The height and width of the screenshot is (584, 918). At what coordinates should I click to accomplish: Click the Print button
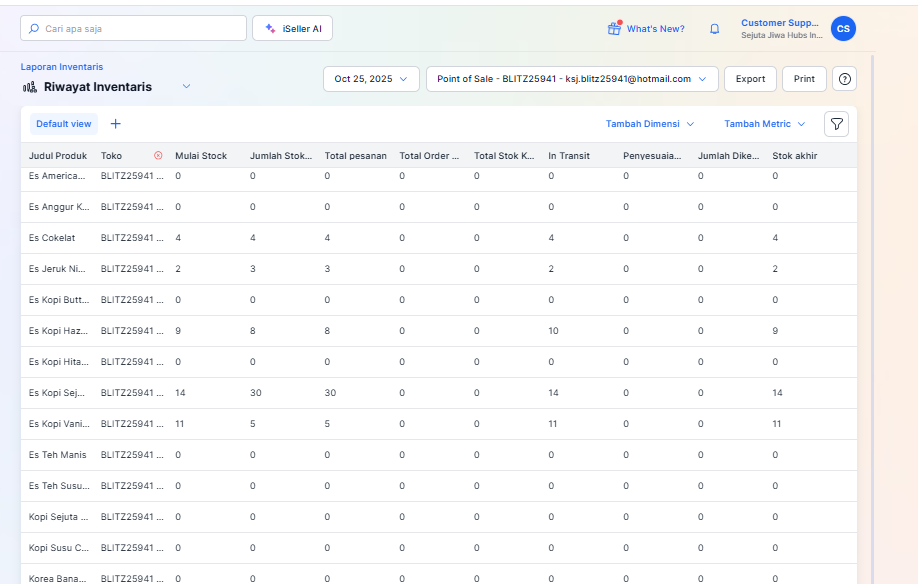tap(804, 79)
